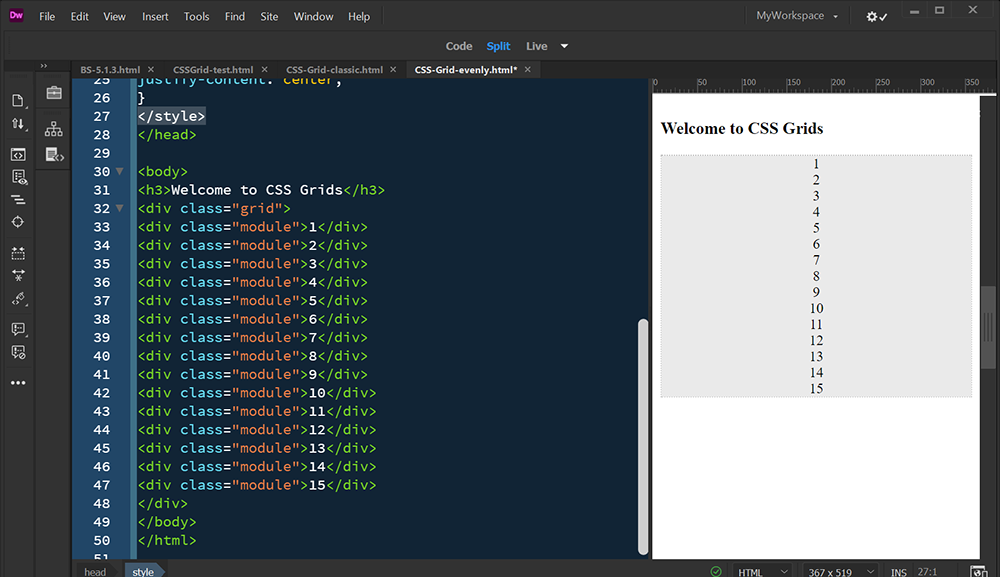Open the Snippets panel icon
Viewport: 1000px width, 577px height.
(53, 153)
